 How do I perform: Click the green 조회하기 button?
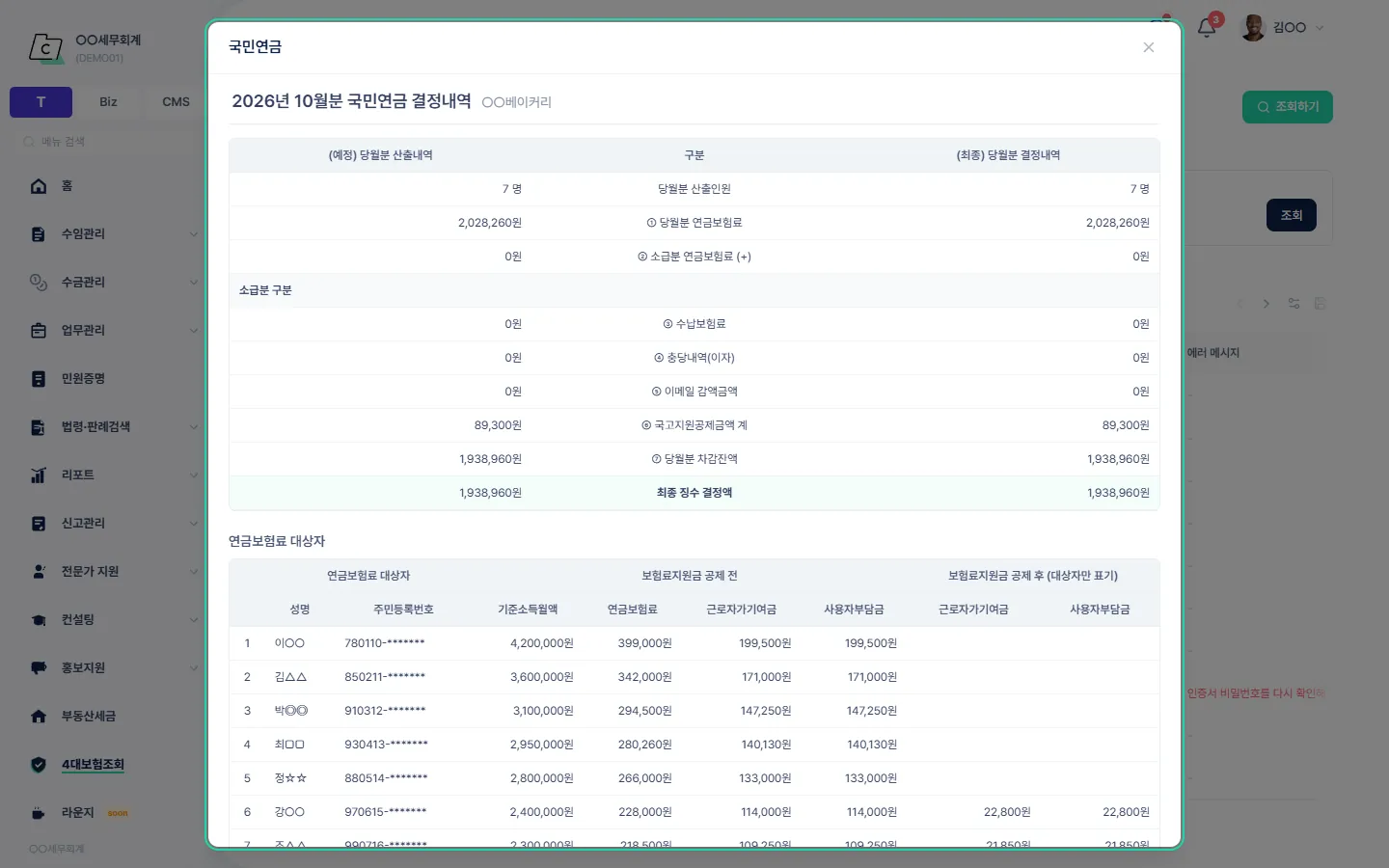(x=1288, y=107)
